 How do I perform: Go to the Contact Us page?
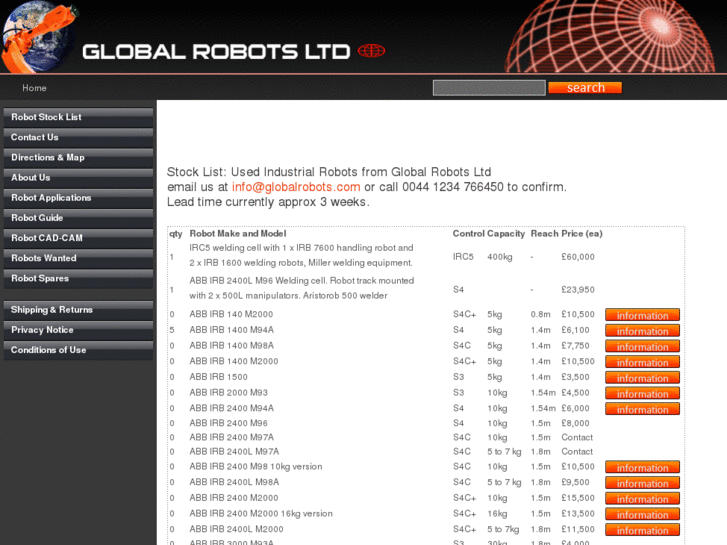pyautogui.click(x=78, y=137)
